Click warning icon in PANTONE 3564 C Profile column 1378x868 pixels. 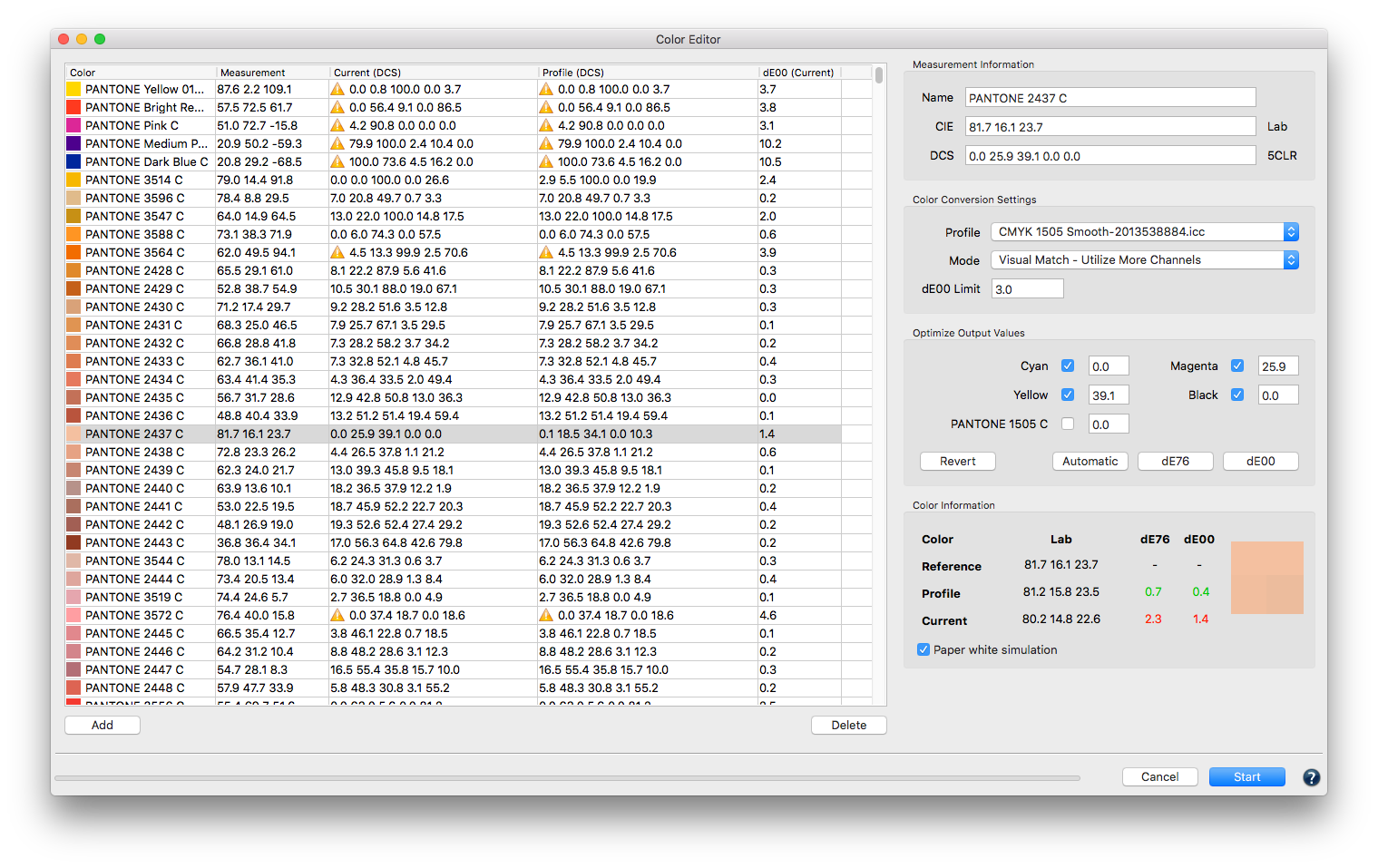coord(546,252)
